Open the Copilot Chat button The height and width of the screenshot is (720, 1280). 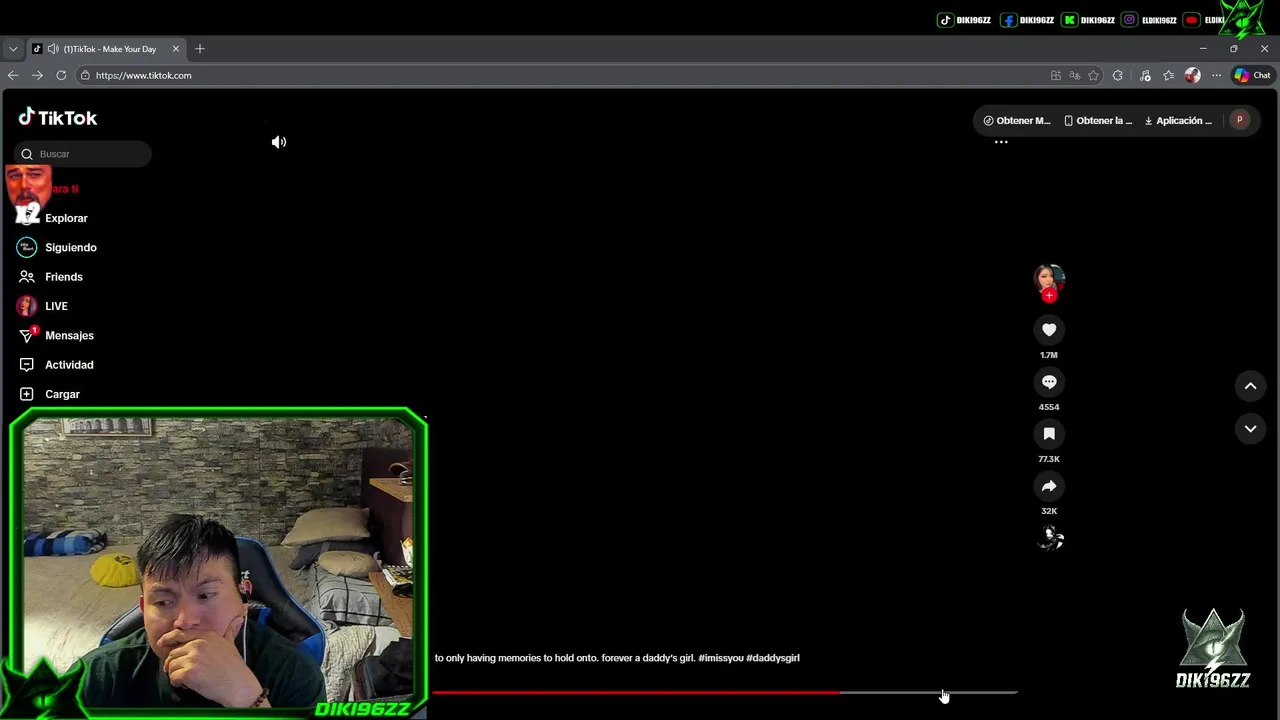(x=1252, y=75)
